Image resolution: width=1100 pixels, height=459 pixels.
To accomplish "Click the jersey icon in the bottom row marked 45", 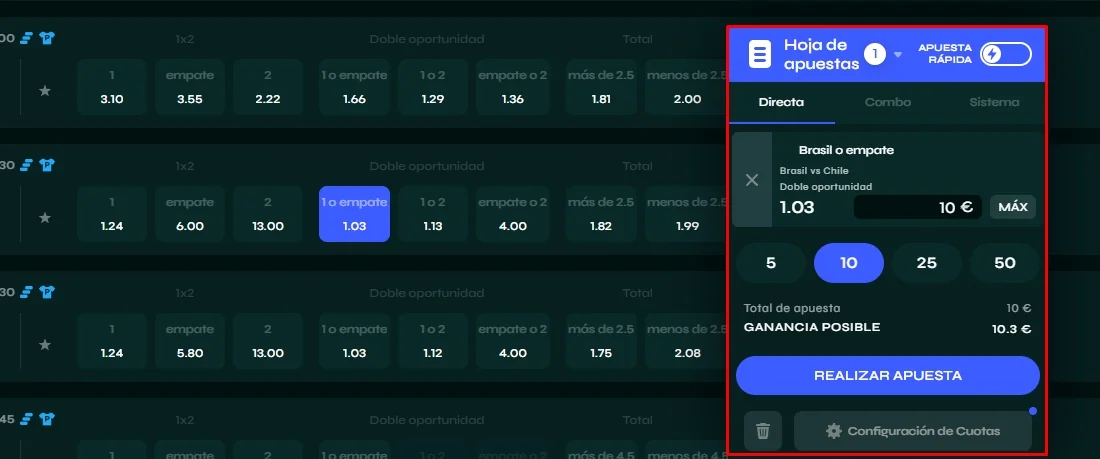I will [x=47, y=419].
